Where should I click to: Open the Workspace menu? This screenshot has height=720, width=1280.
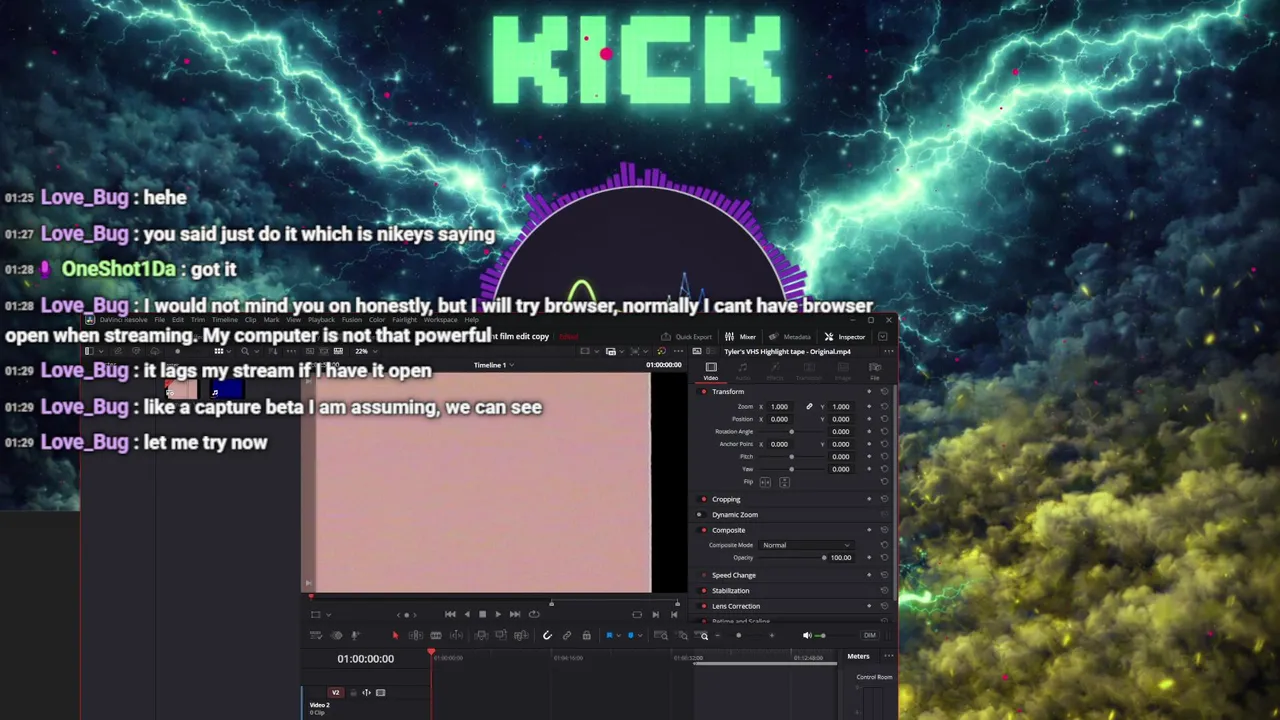click(x=440, y=319)
